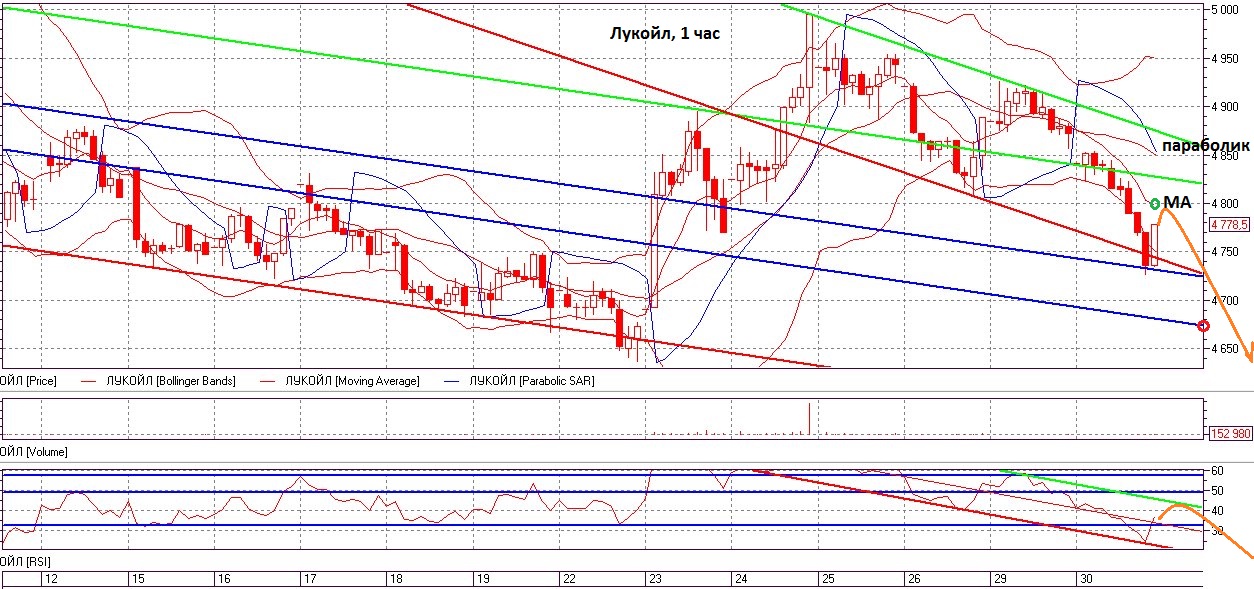Click date label 18 on time axis
Viewport: 1254px width, 589px height.
(x=396, y=579)
